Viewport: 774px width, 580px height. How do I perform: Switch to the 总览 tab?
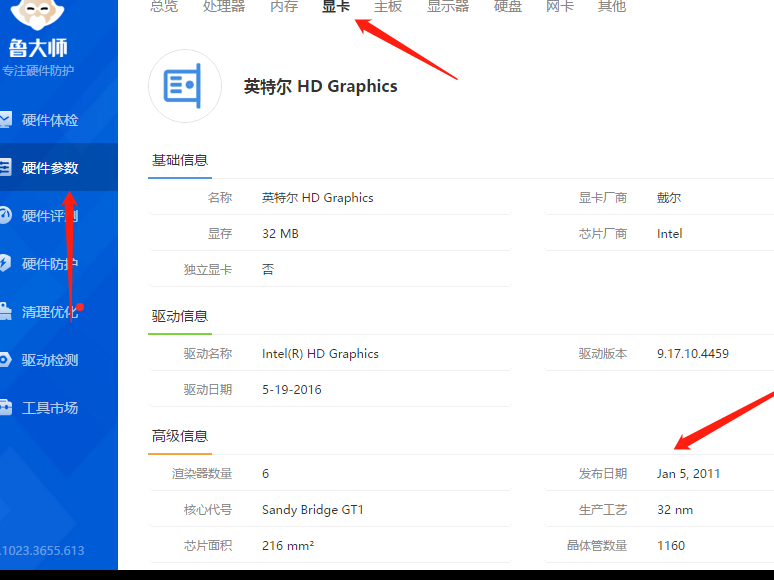(x=164, y=6)
